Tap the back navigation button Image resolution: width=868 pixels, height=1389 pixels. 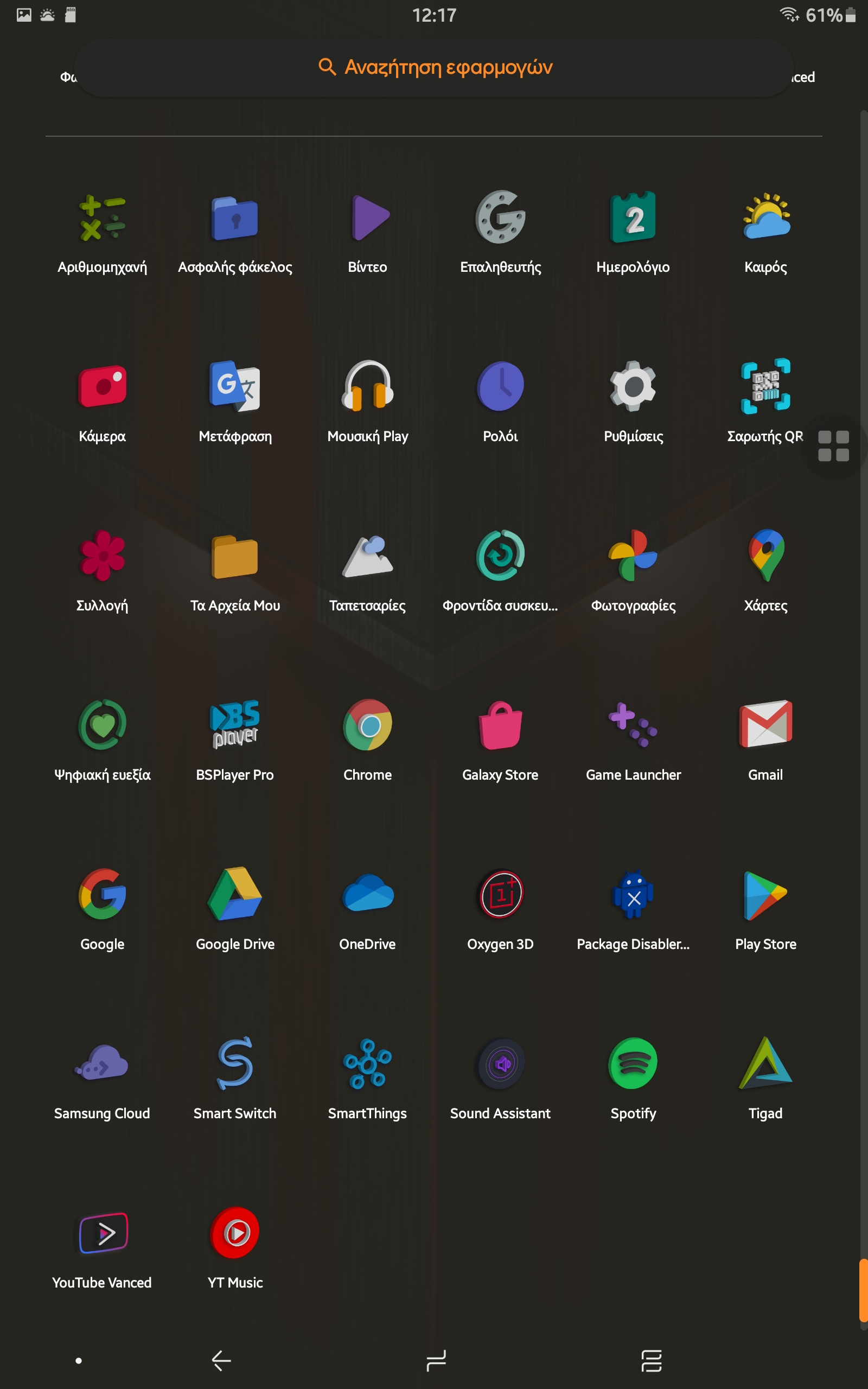(221, 1360)
